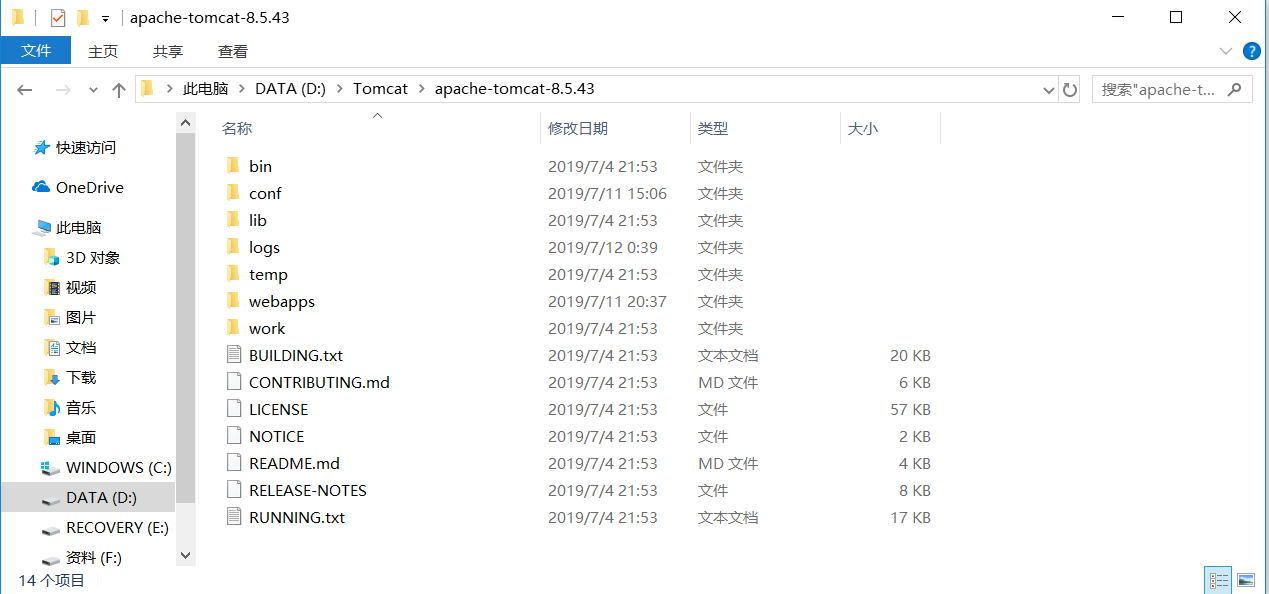Select 此电脑 in navigation pane
1269x594 pixels.
click(79, 228)
